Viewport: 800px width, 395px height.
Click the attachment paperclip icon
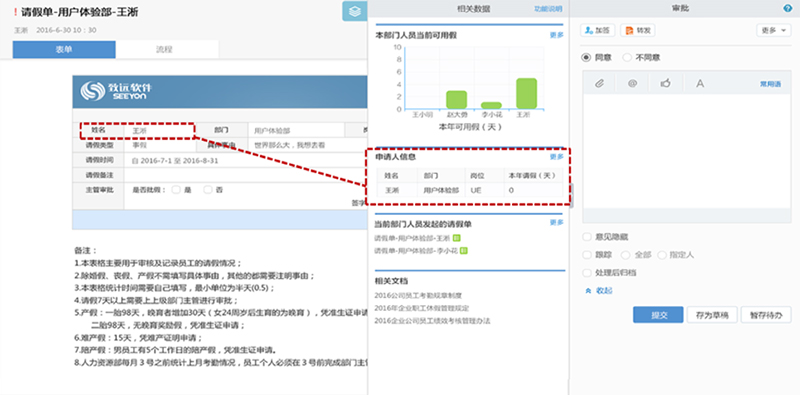(599, 84)
